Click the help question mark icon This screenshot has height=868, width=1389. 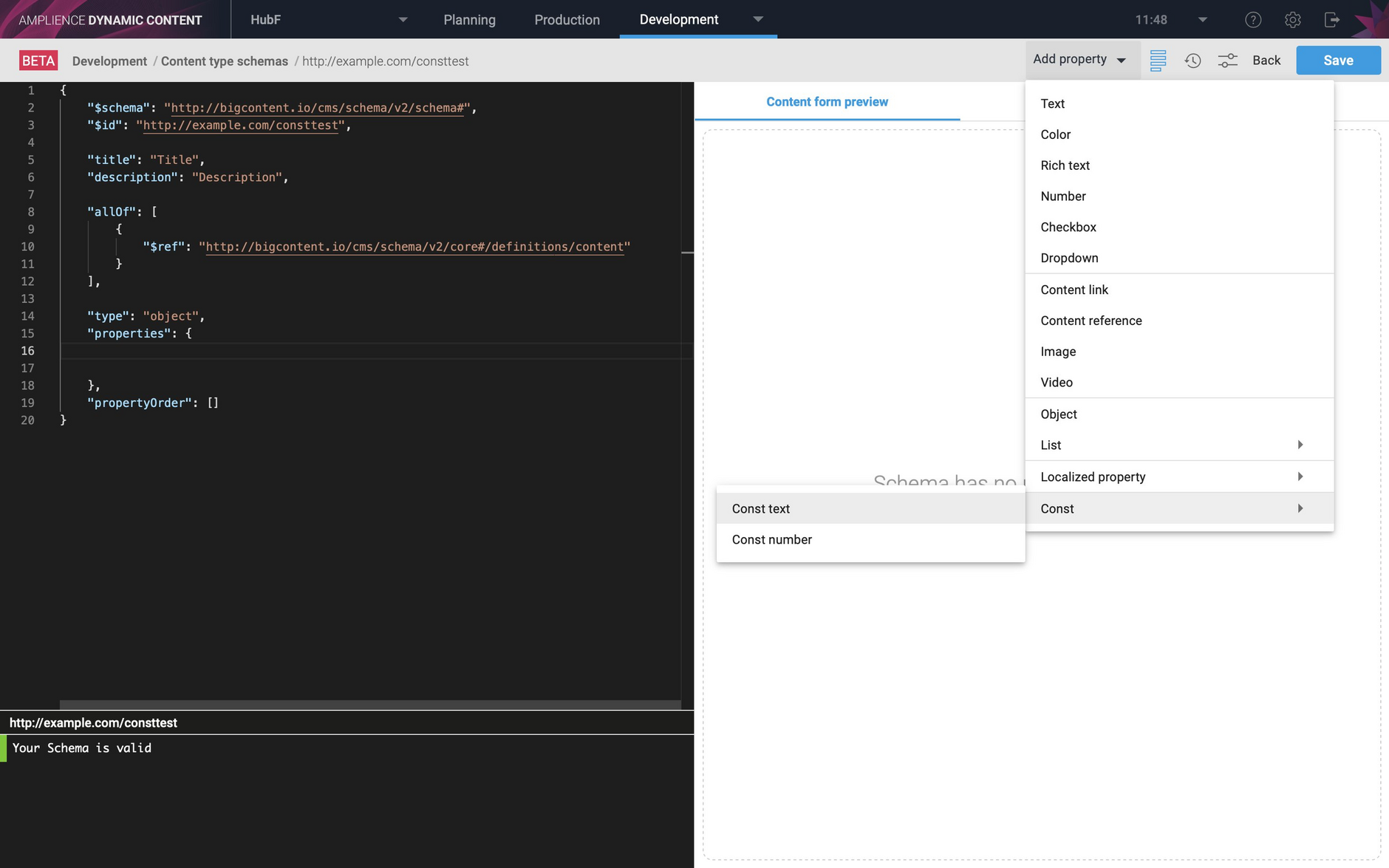tap(1253, 20)
